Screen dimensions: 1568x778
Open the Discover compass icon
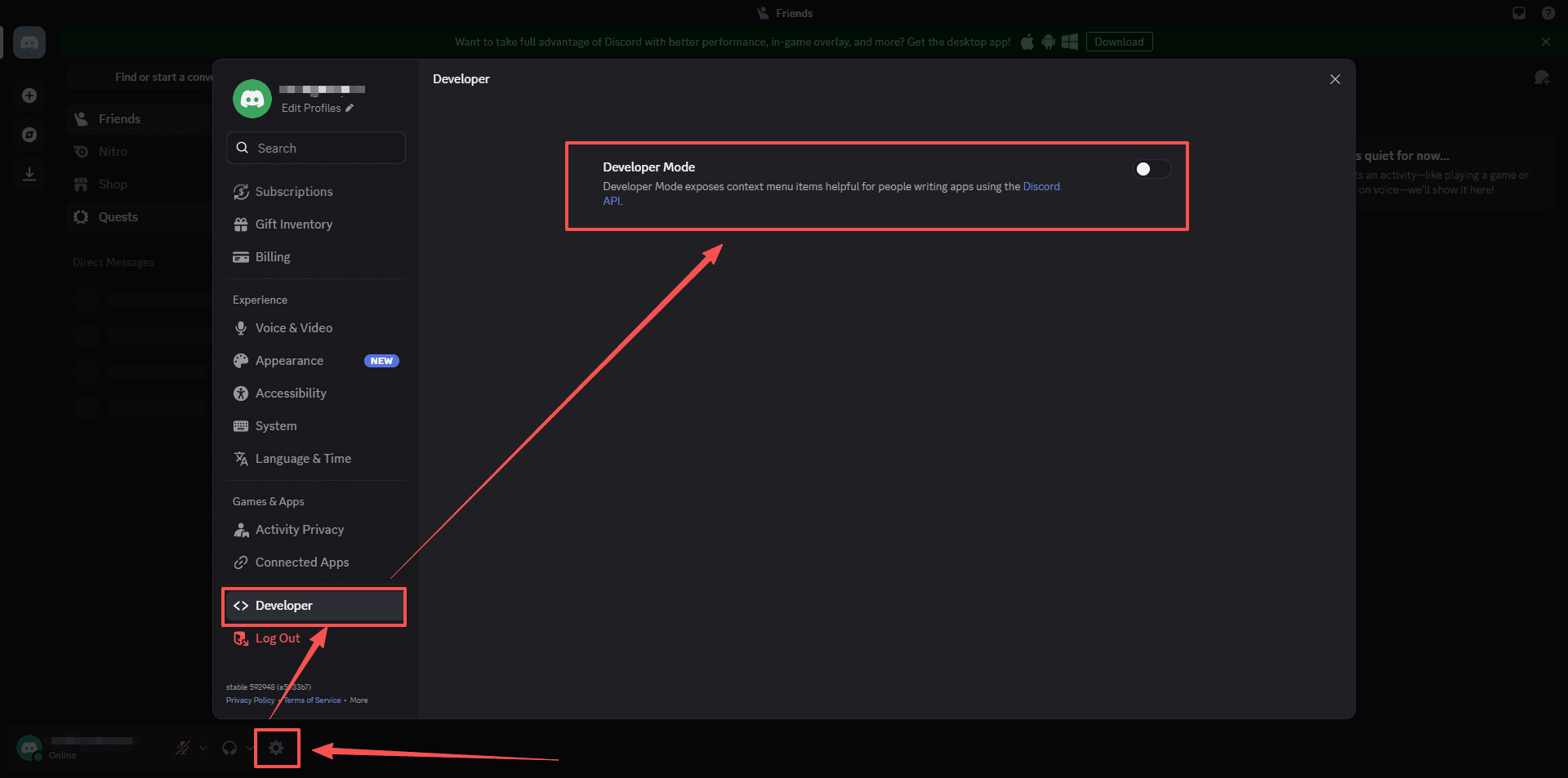(29, 135)
